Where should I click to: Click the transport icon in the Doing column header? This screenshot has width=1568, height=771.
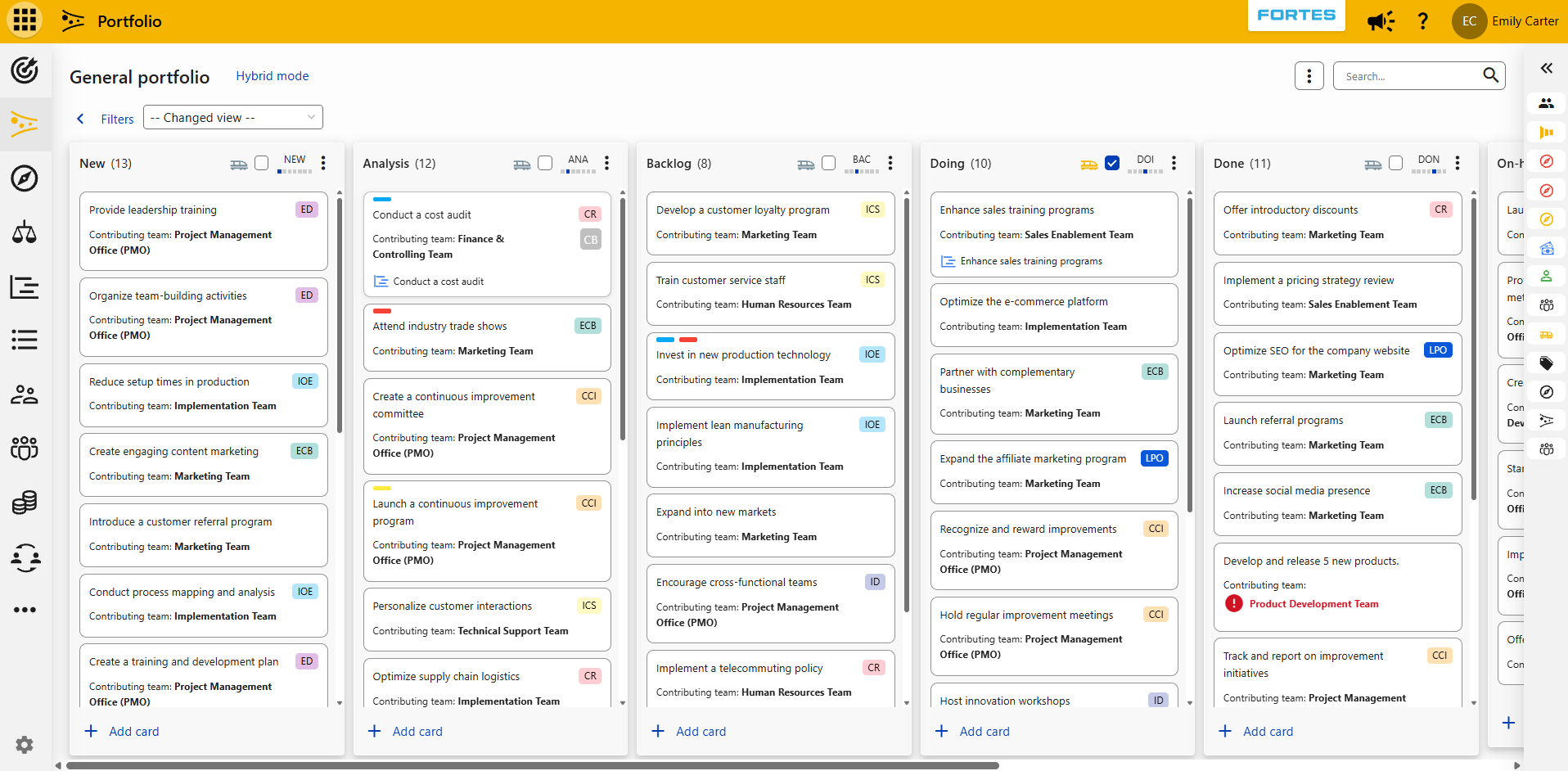point(1089,165)
